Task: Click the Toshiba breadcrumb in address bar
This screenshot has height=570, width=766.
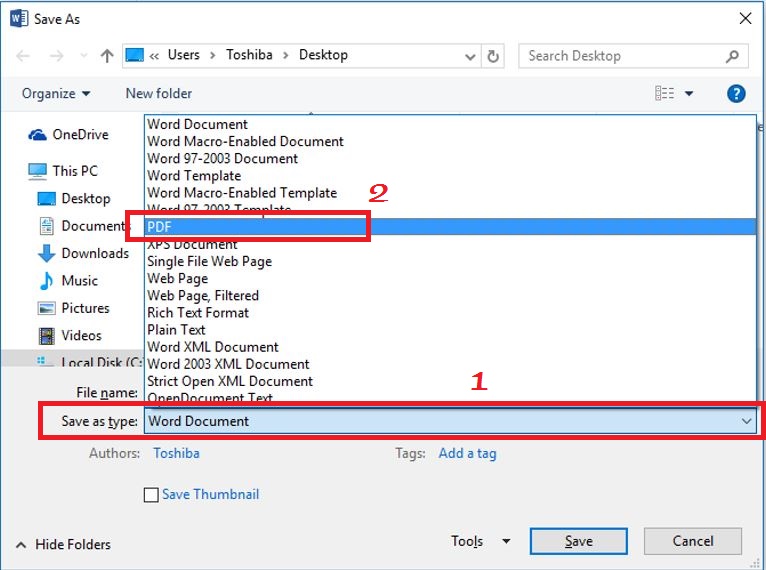Action: [x=249, y=55]
